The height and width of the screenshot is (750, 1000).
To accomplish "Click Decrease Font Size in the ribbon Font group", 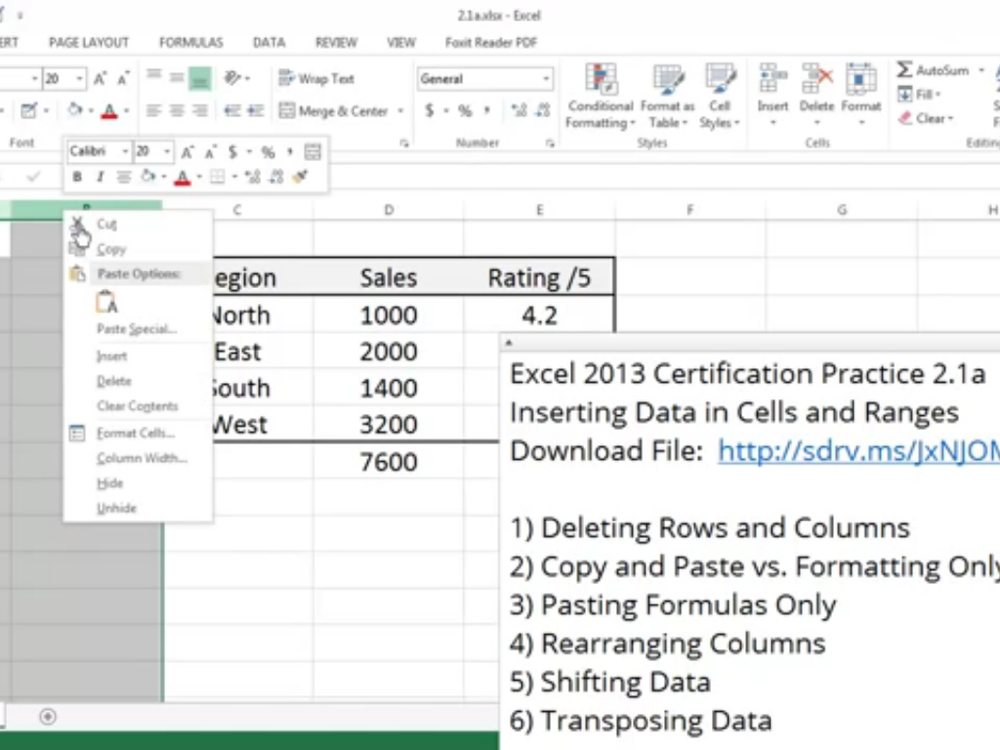I will pos(122,78).
